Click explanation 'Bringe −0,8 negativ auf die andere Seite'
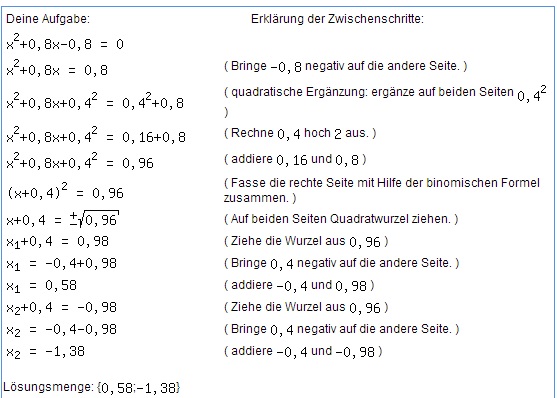Image resolution: width=557 pixels, height=398 pixels. (x=345, y=66)
